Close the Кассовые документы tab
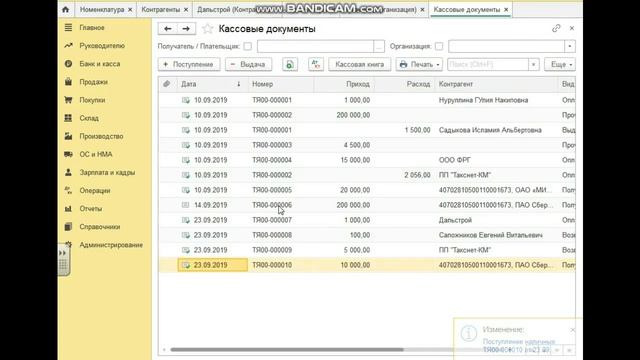 tap(506, 9)
